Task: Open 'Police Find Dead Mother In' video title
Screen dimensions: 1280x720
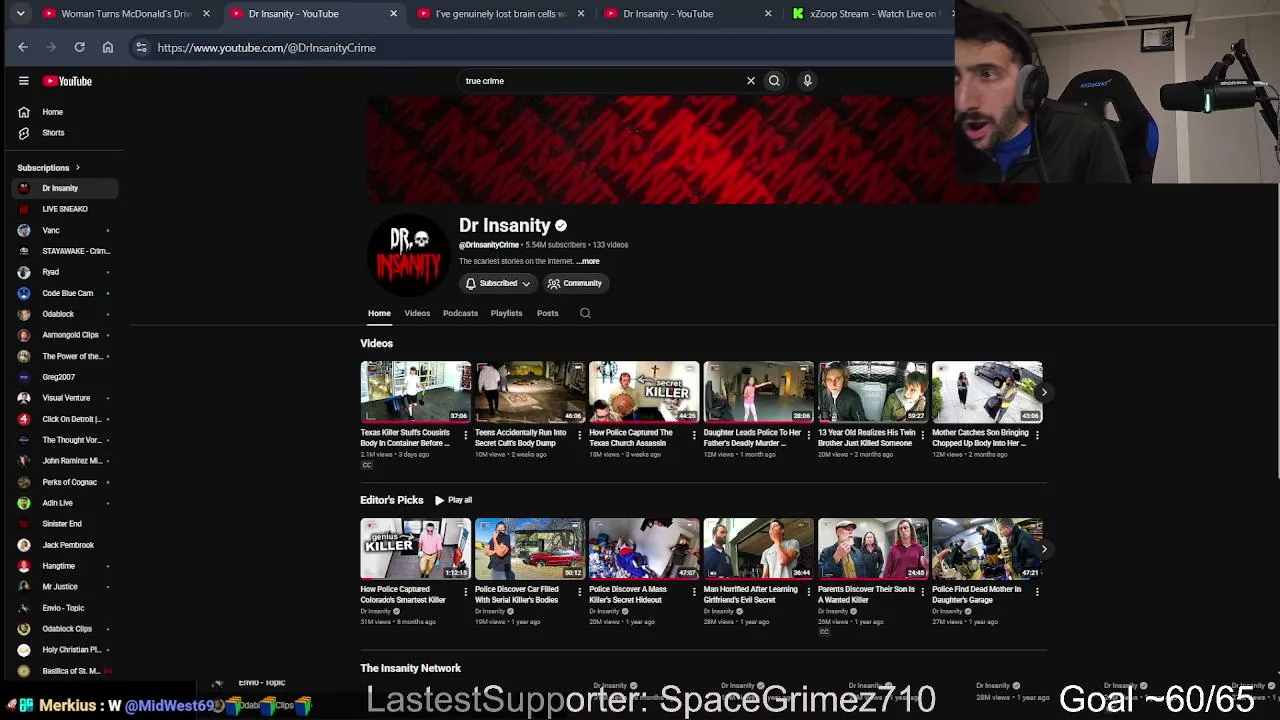Action: 977,594
